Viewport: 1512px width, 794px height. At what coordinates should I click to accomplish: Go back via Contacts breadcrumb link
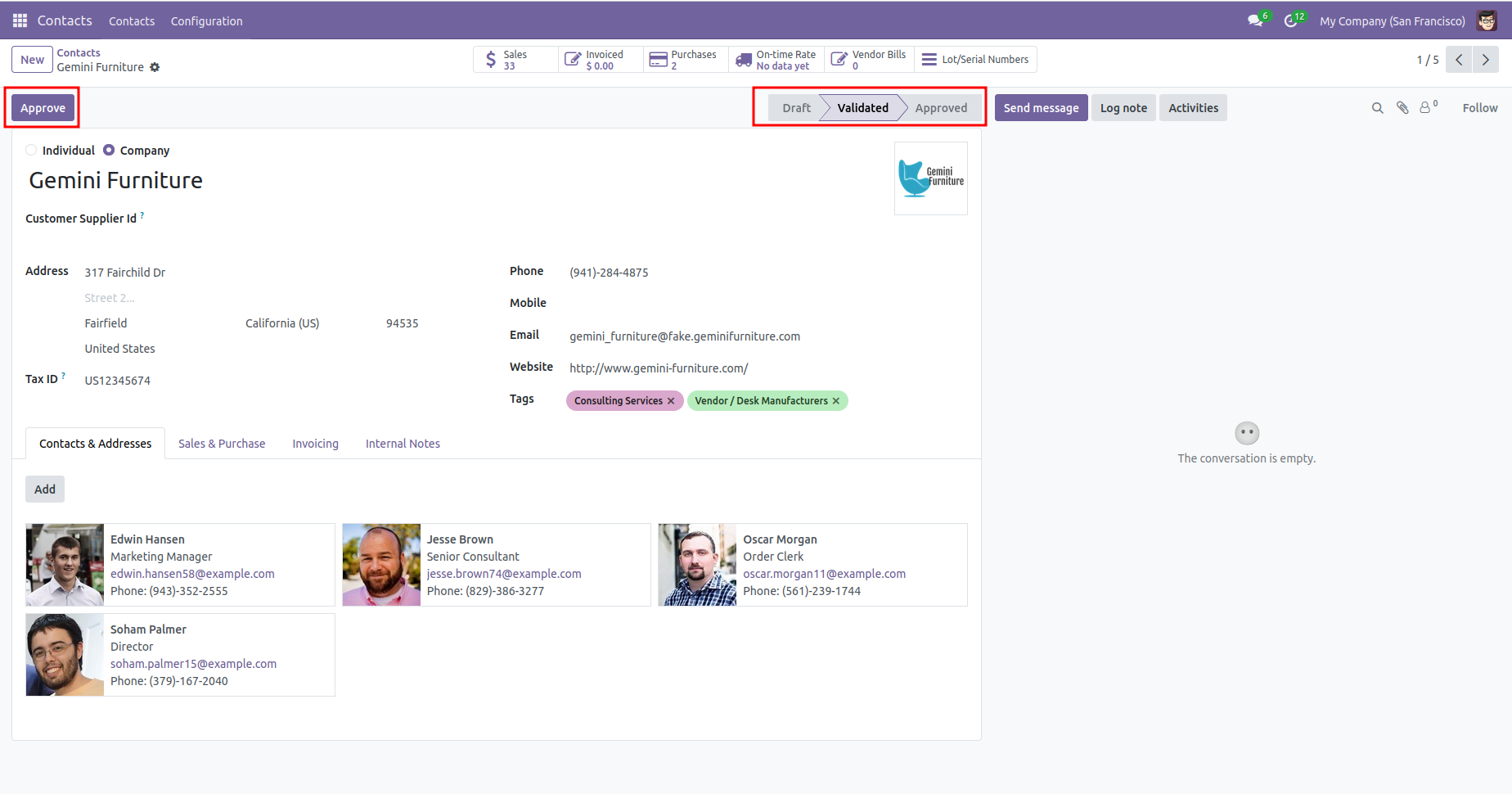[x=79, y=53]
